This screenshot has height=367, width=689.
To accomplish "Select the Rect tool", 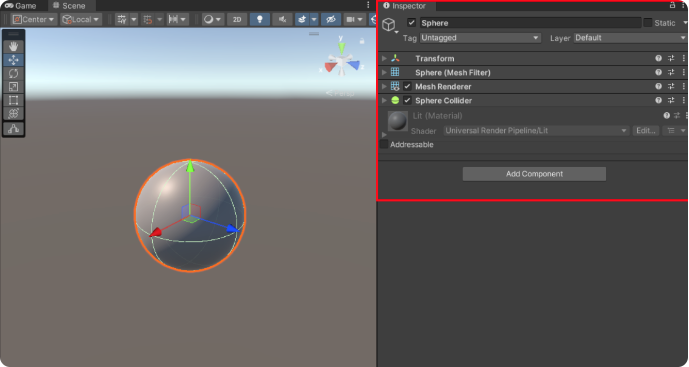I will tap(13, 100).
